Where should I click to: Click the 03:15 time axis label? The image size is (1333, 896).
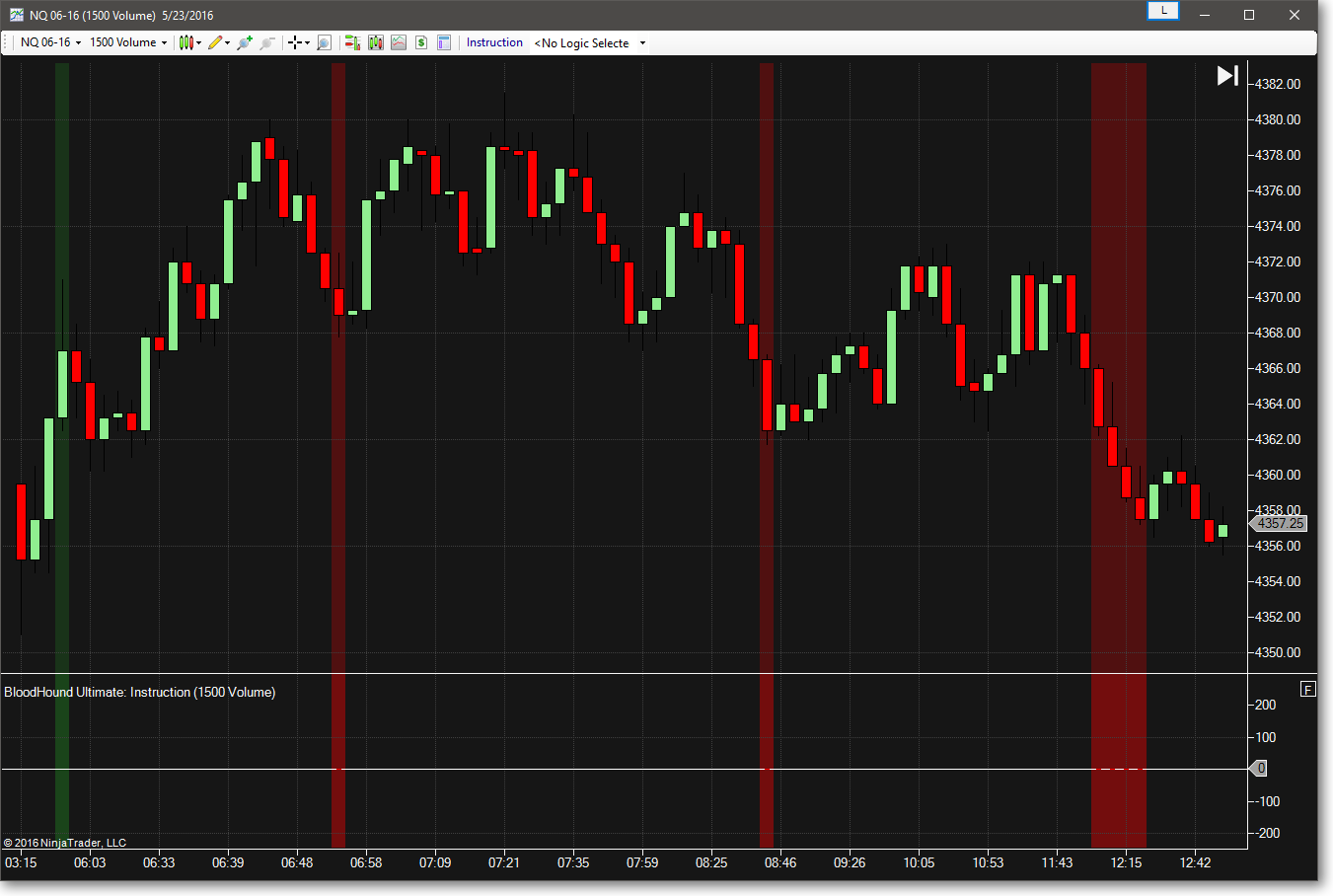[x=21, y=862]
